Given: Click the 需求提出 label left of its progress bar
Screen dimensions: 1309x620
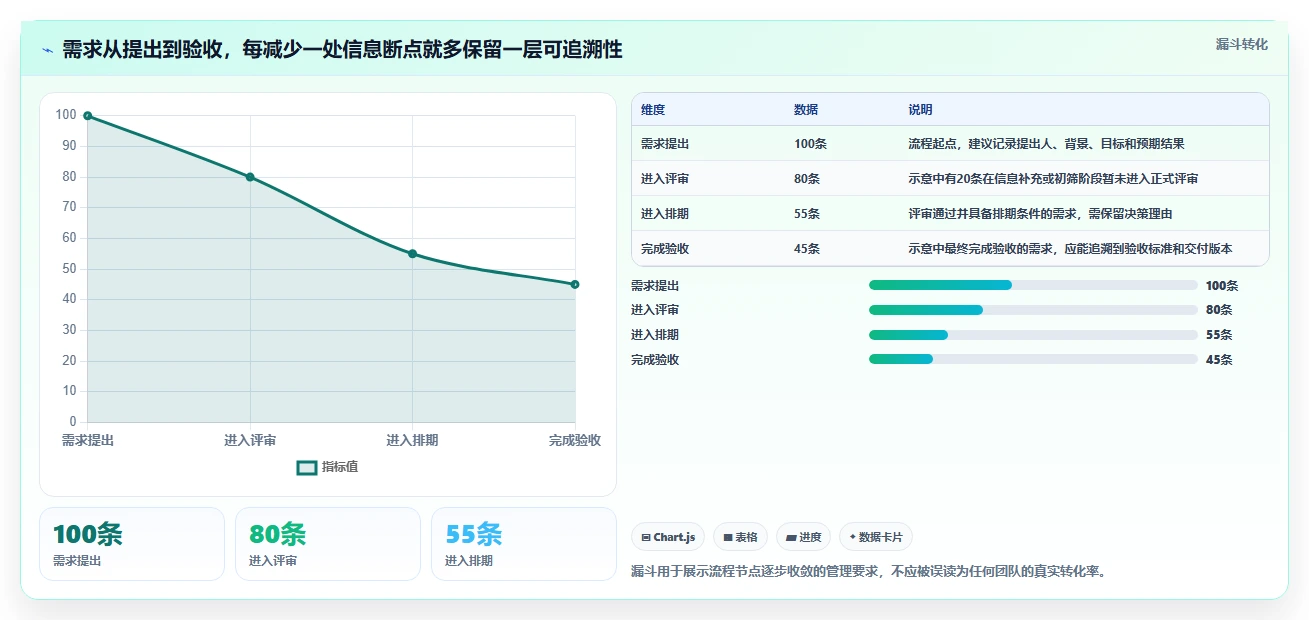Looking at the screenshot, I should [x=655, y=286].
